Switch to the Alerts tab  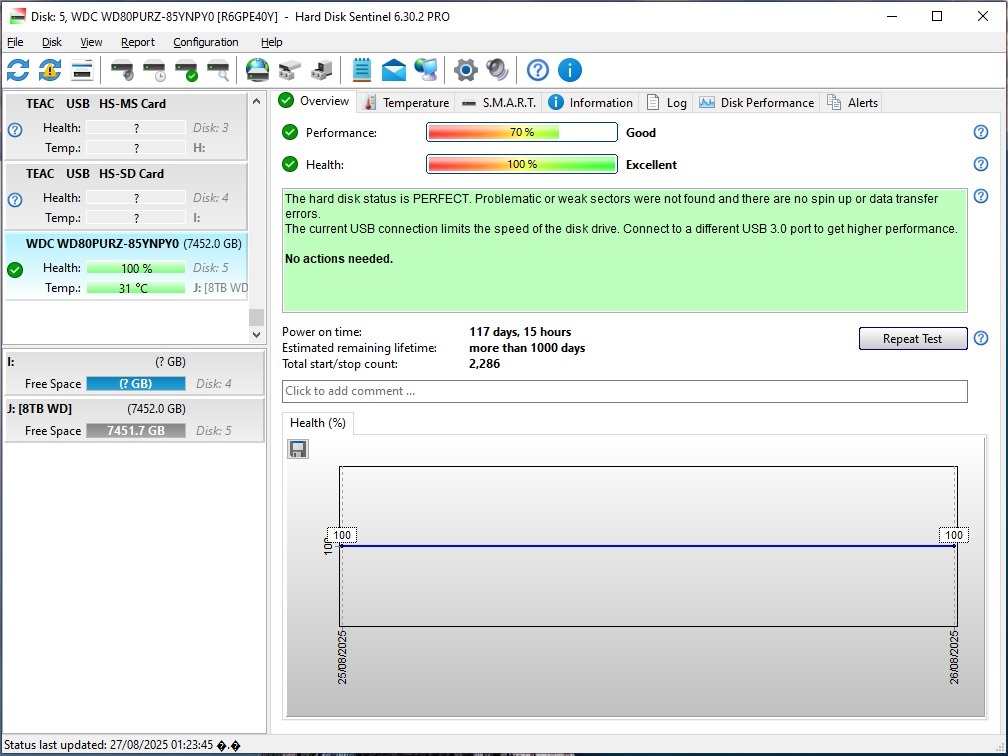click(x=852, y=103)
